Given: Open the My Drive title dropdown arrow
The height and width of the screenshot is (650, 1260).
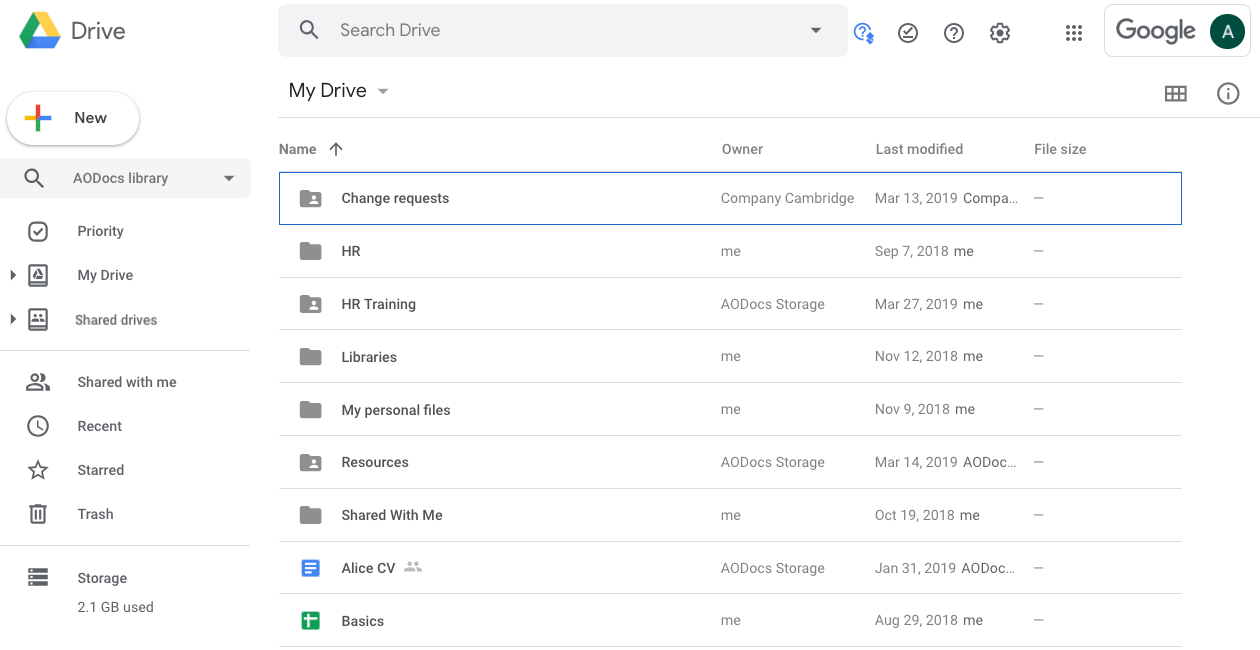Looking at the screenshot, I should (382, 91).
